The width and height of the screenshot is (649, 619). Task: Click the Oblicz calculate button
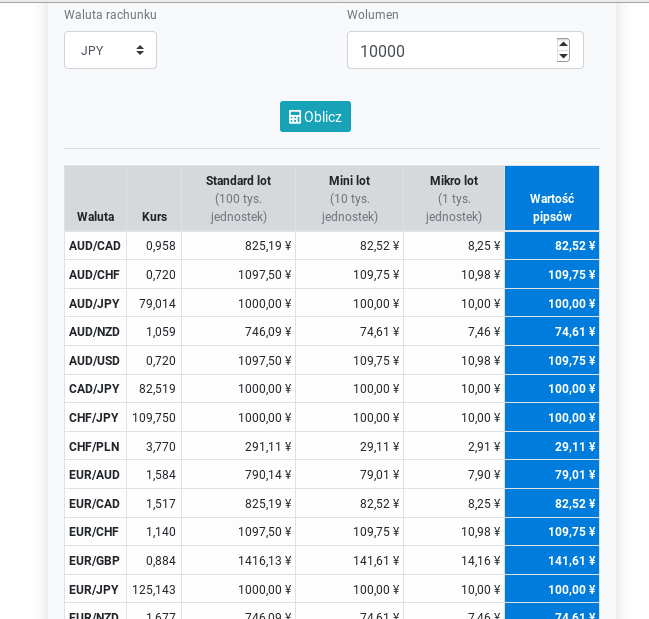click(315, 117)
